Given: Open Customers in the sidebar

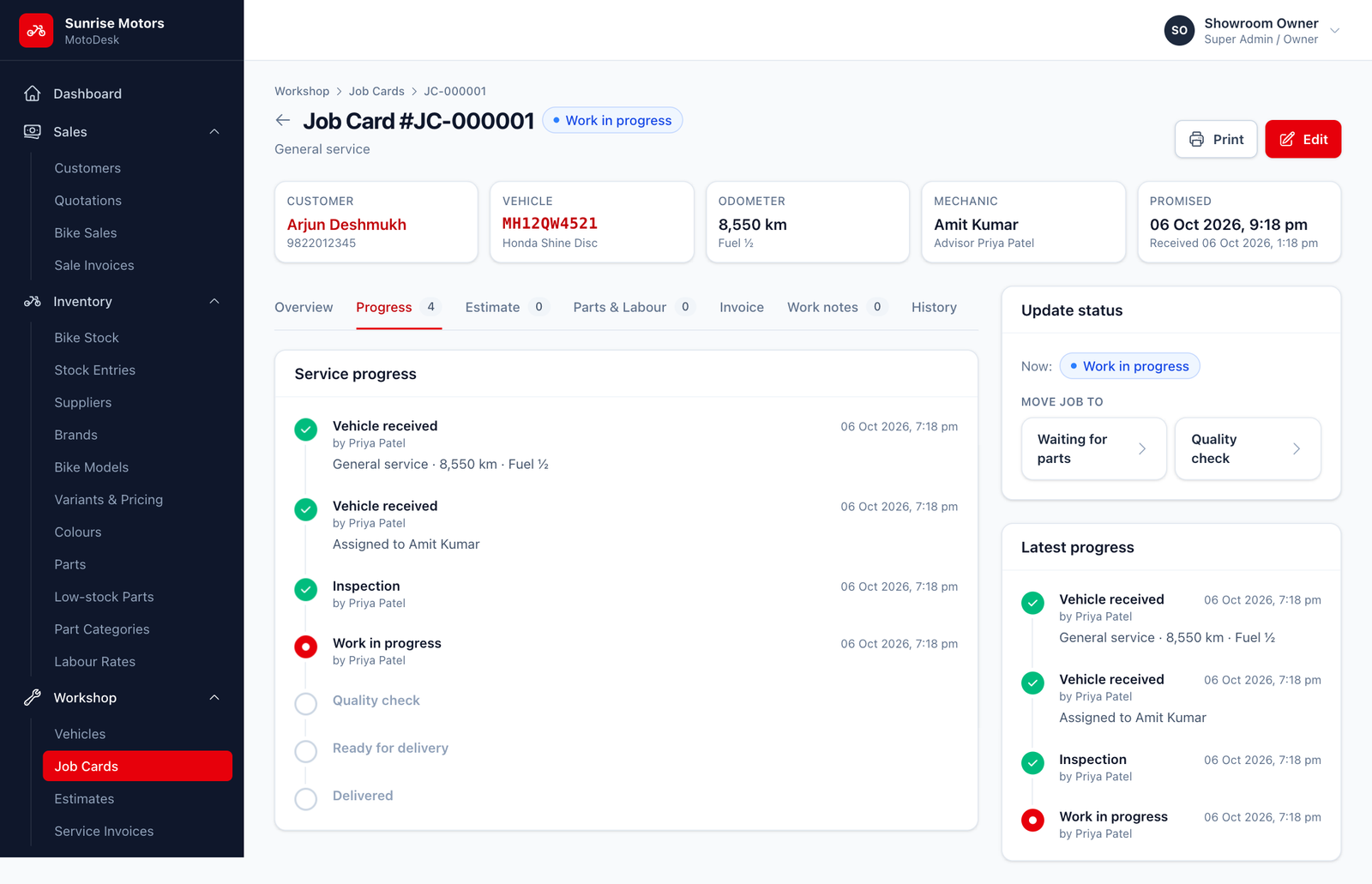Looking at the screenshot, I should pyautogui.click(x=137, y=168).
